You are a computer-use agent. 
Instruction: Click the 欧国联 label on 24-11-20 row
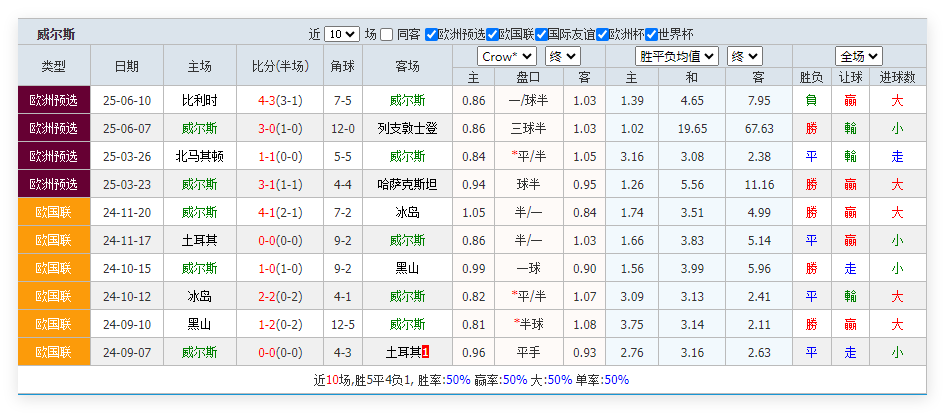click(x=54, y=212)
